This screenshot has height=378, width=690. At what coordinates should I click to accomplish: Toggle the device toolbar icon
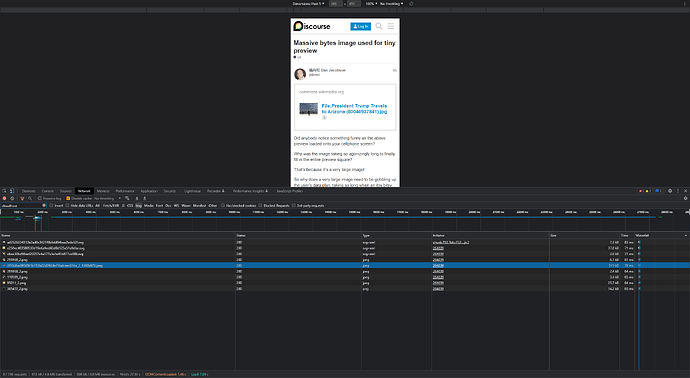click(12, 191)
